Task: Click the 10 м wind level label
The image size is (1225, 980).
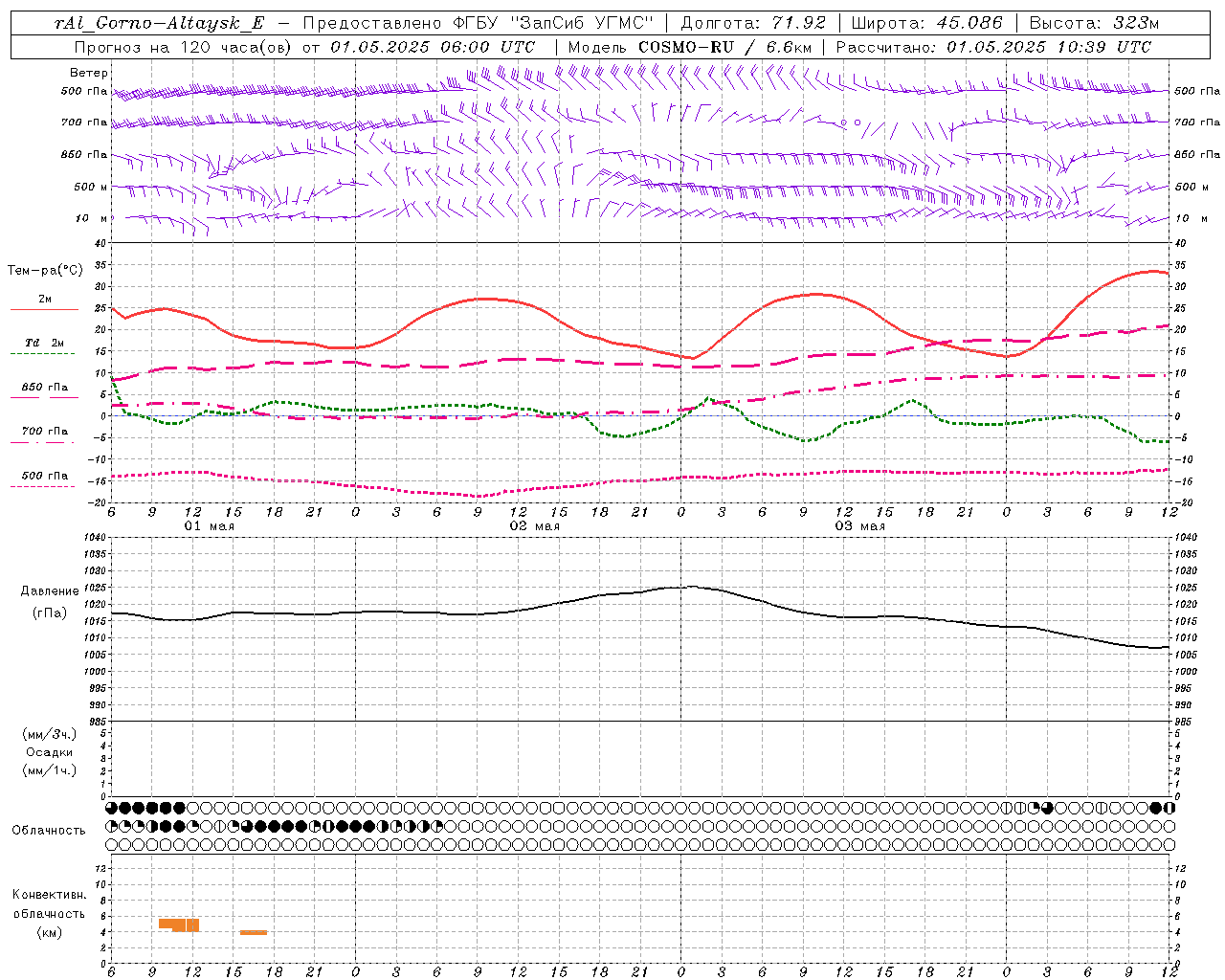Action: coord(91,218)
